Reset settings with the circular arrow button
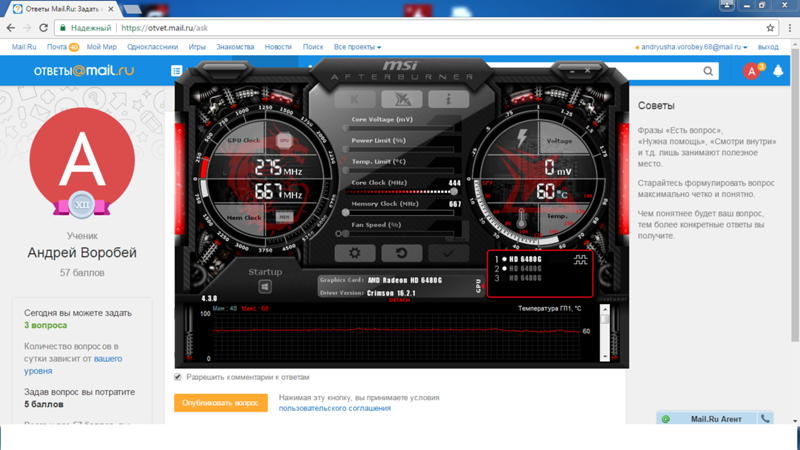 pyautogui.click(x=402, y=253)
